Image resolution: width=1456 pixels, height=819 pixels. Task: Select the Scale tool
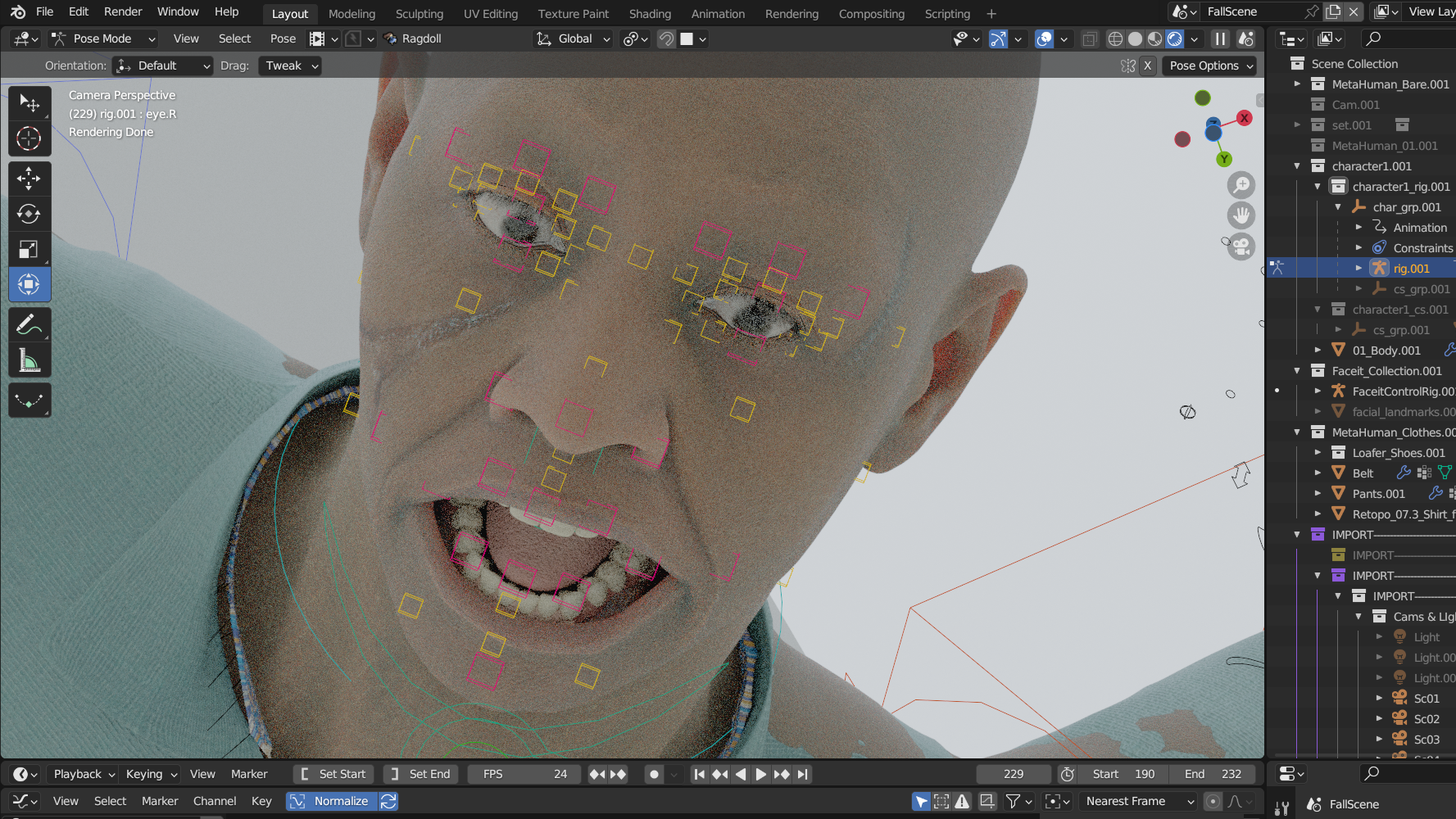pos(29,250)
